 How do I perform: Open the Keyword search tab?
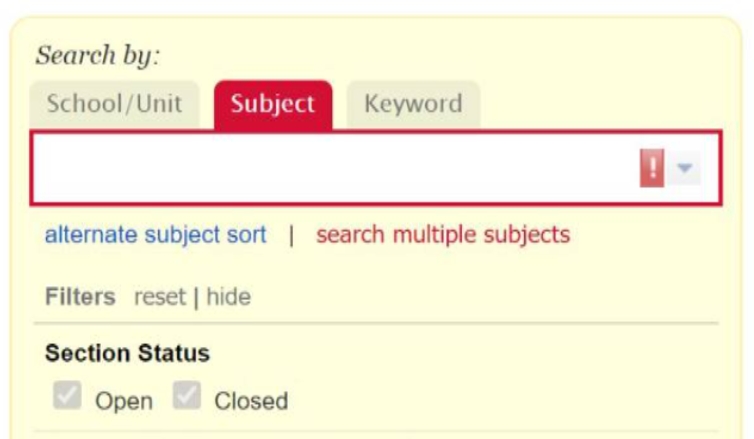[x=412, y=104]
